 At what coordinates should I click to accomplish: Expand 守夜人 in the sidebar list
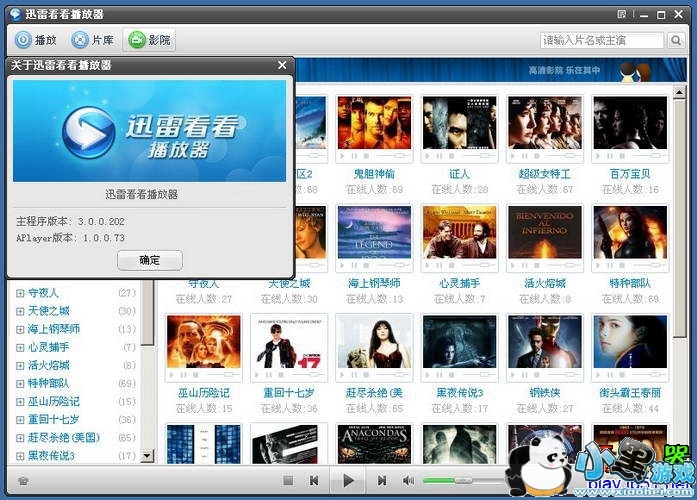tap(20, 293)
